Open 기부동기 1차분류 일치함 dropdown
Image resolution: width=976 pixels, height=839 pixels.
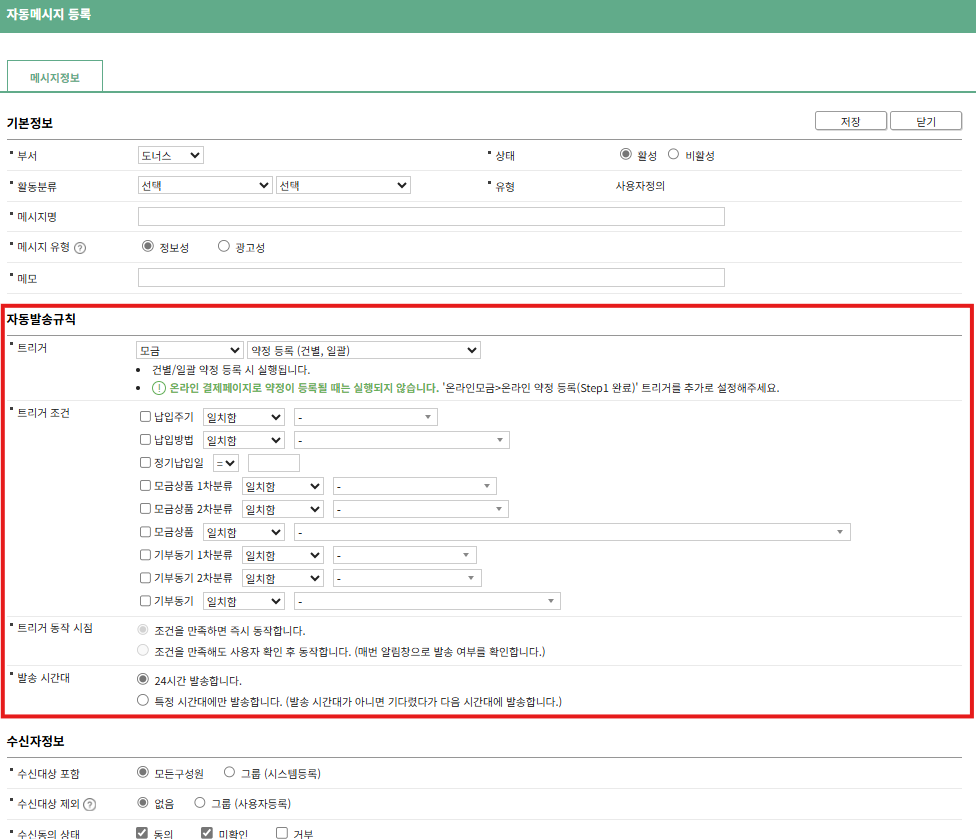point(283,555)
